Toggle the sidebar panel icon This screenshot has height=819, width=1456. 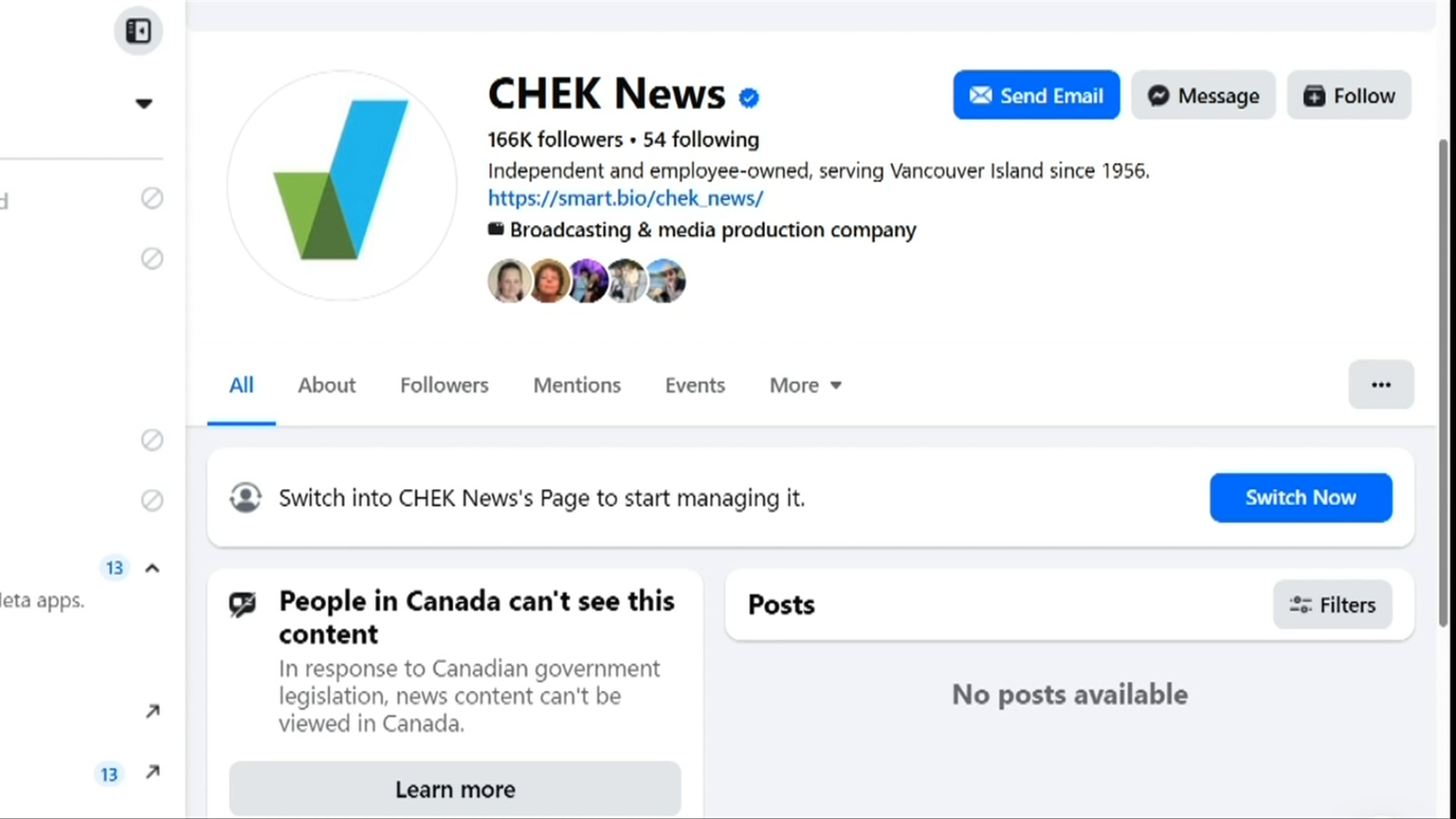pos(138,31)
